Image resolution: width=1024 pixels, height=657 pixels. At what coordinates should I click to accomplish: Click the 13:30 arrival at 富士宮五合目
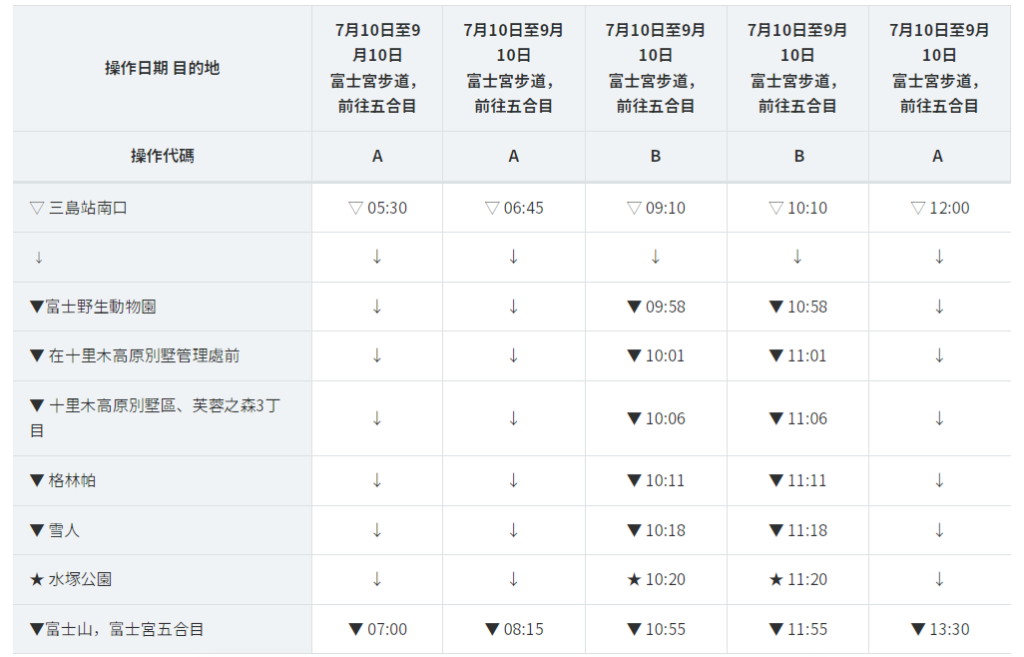coord(940,629)
